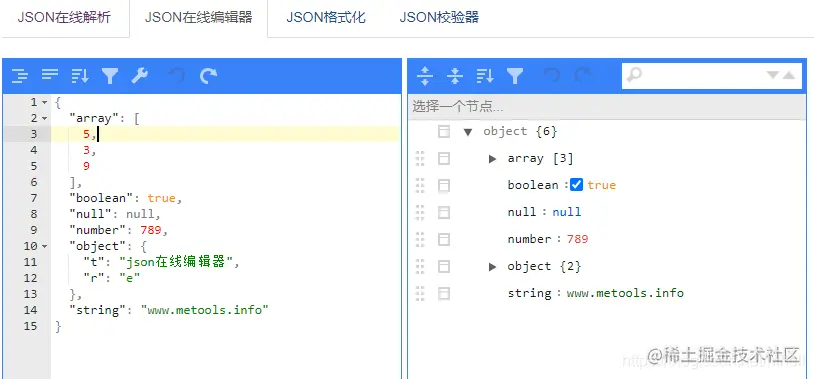The image size is (814, 379).
Task: Click the number field name in tree
Action: (x=529, y=239)
